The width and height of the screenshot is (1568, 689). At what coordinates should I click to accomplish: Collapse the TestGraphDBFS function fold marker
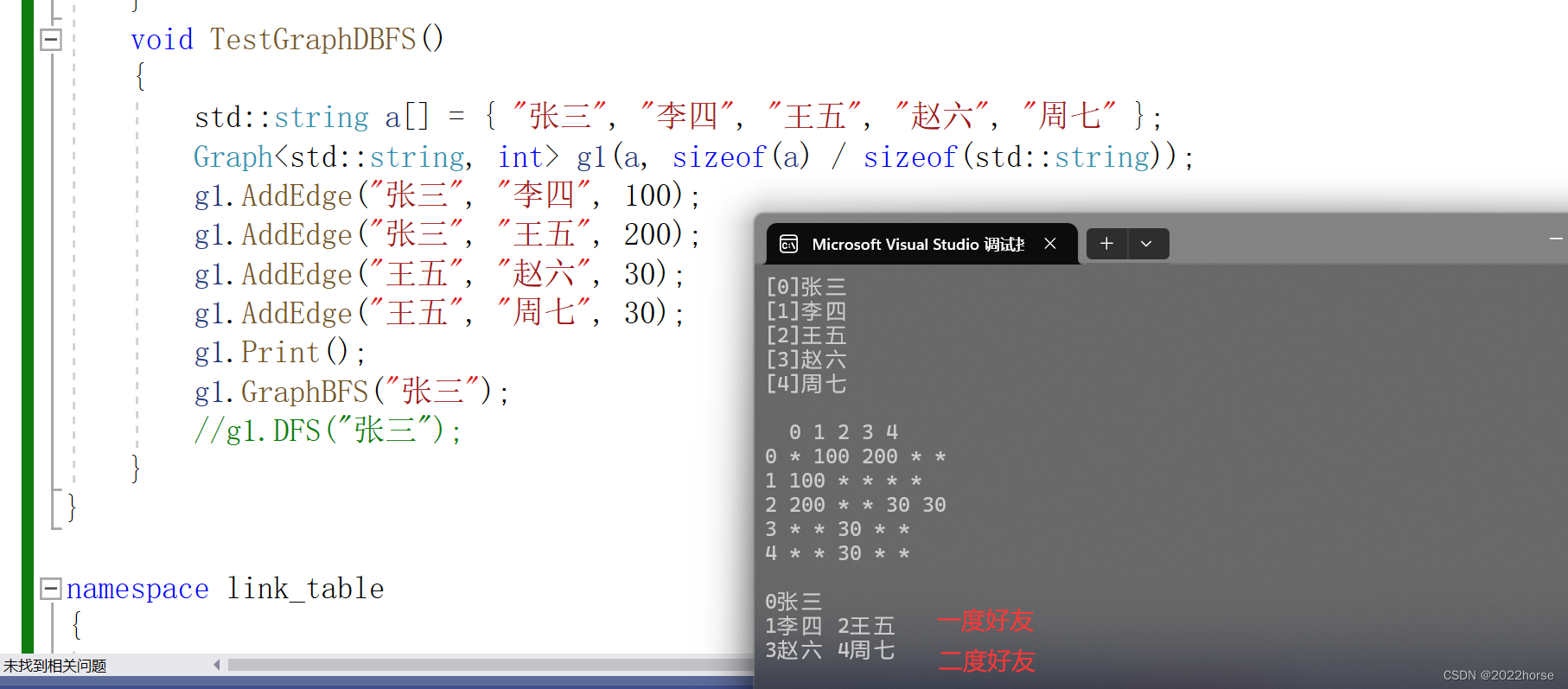point(51,40)
